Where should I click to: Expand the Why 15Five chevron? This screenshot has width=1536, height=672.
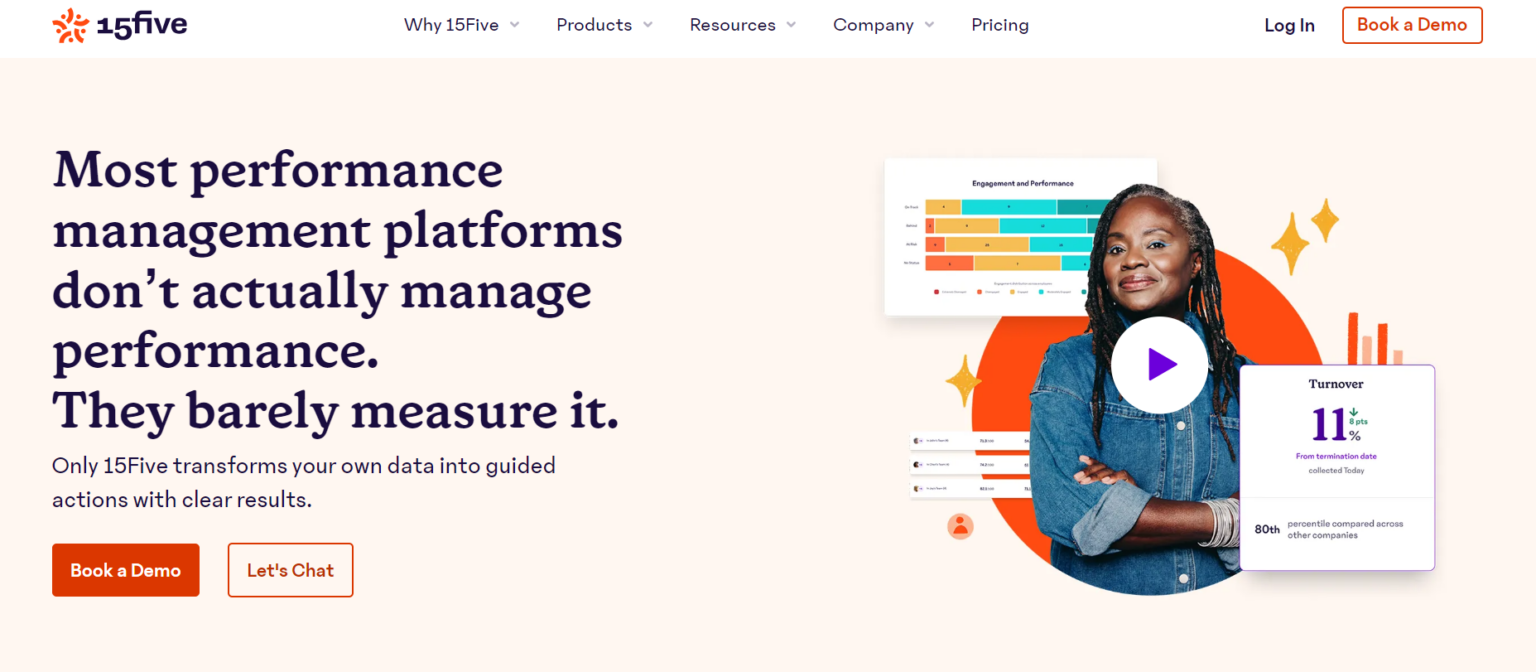pyautogui.click(x=515, y=25)
